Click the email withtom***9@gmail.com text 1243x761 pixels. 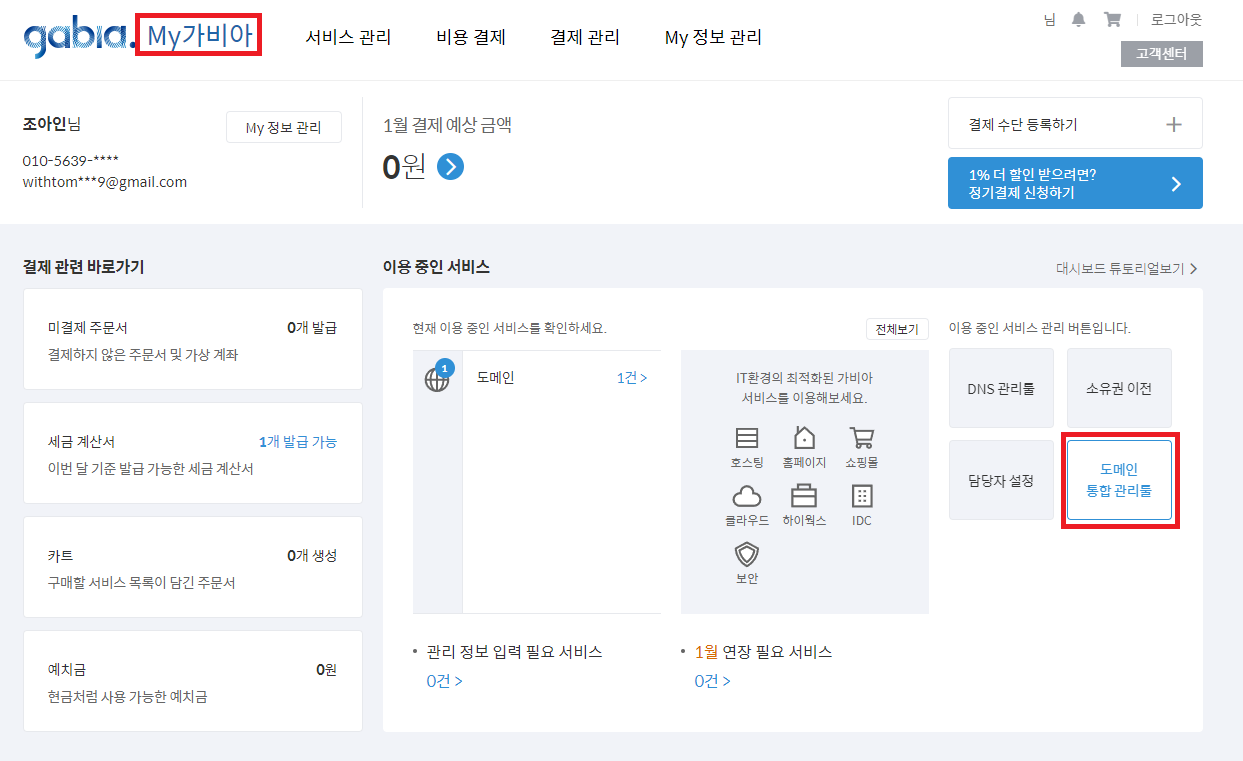[x=105, y=182]
